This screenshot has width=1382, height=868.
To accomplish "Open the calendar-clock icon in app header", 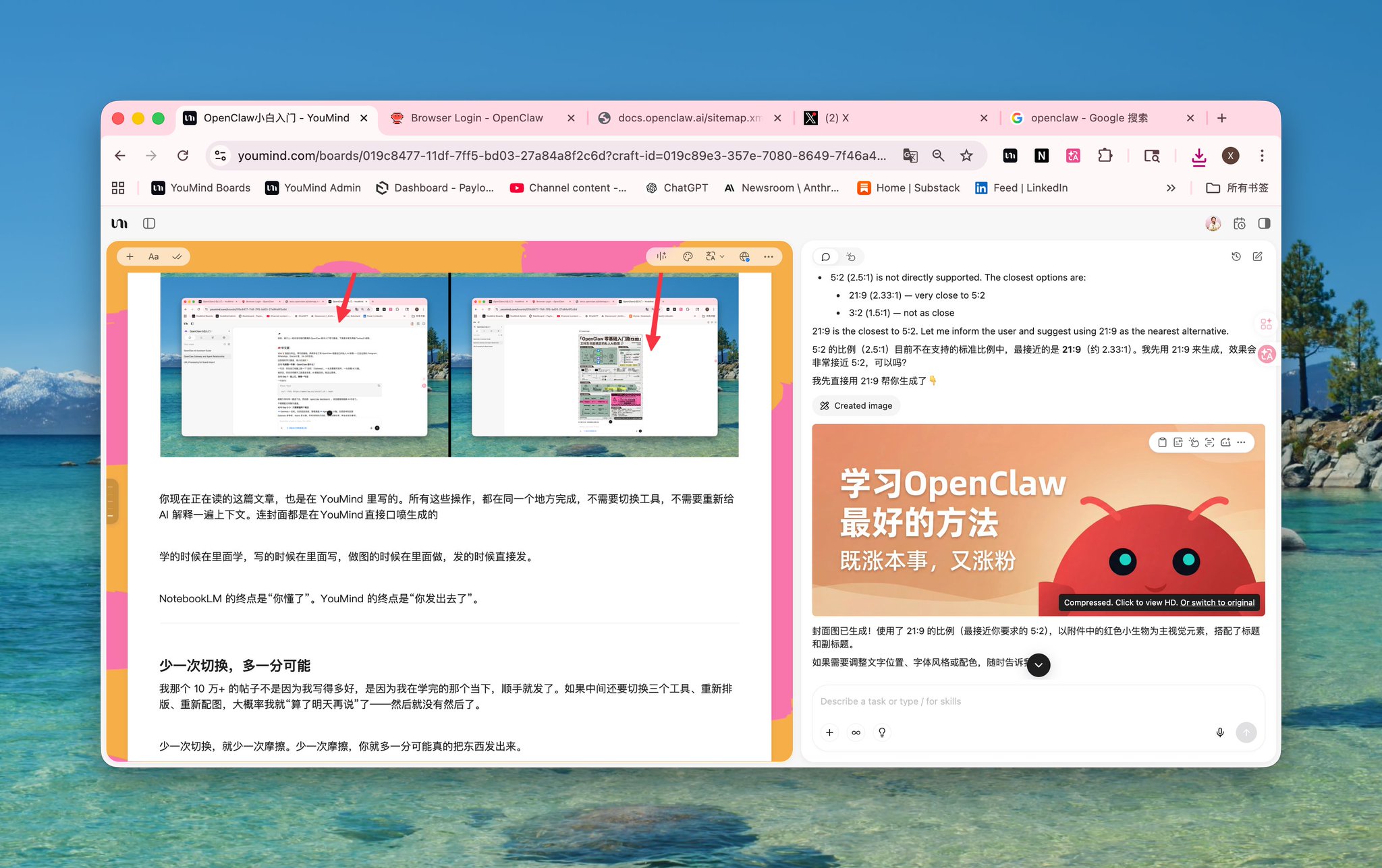I will pos(1240,223).
